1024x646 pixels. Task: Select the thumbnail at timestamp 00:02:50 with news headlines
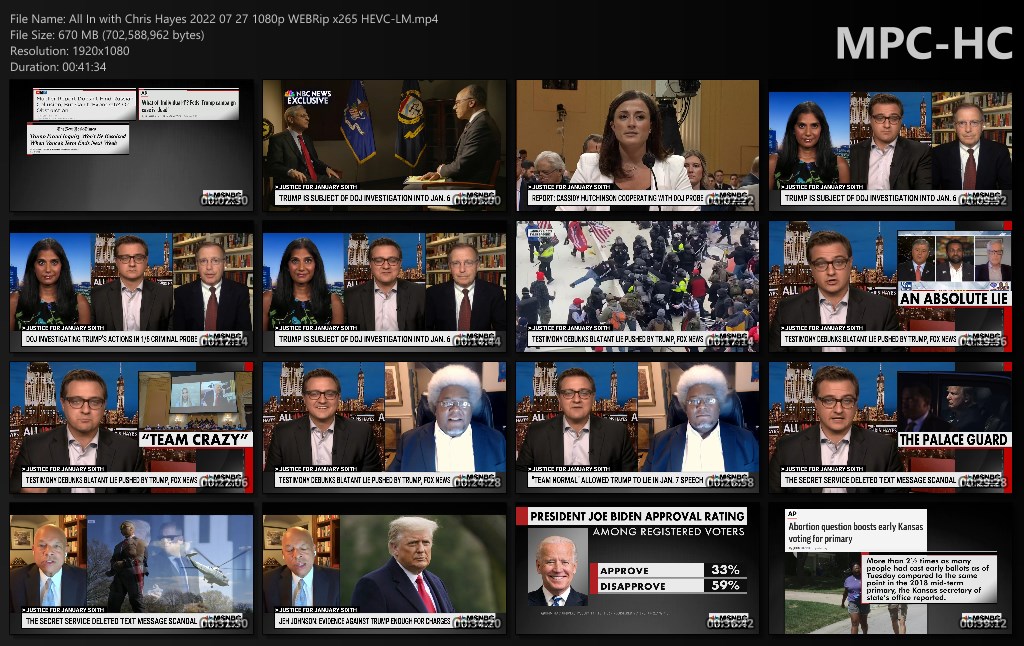131,145
